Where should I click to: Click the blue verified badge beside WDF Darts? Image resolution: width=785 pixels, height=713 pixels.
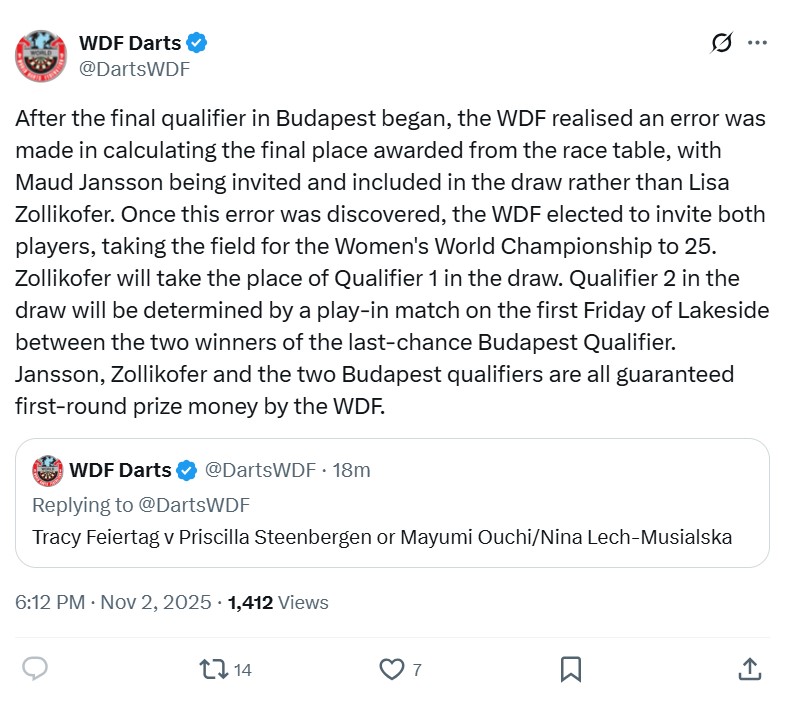199,43
